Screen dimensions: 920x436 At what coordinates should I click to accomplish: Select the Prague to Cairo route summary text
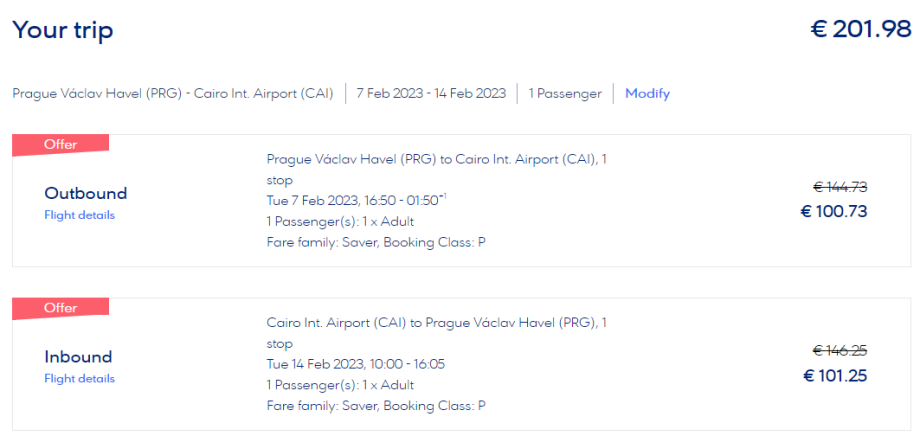click(x=174, y=94)
